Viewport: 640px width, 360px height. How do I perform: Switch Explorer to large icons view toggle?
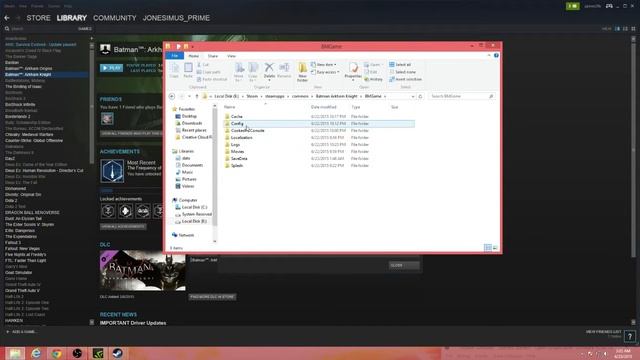tap(495, 248)
